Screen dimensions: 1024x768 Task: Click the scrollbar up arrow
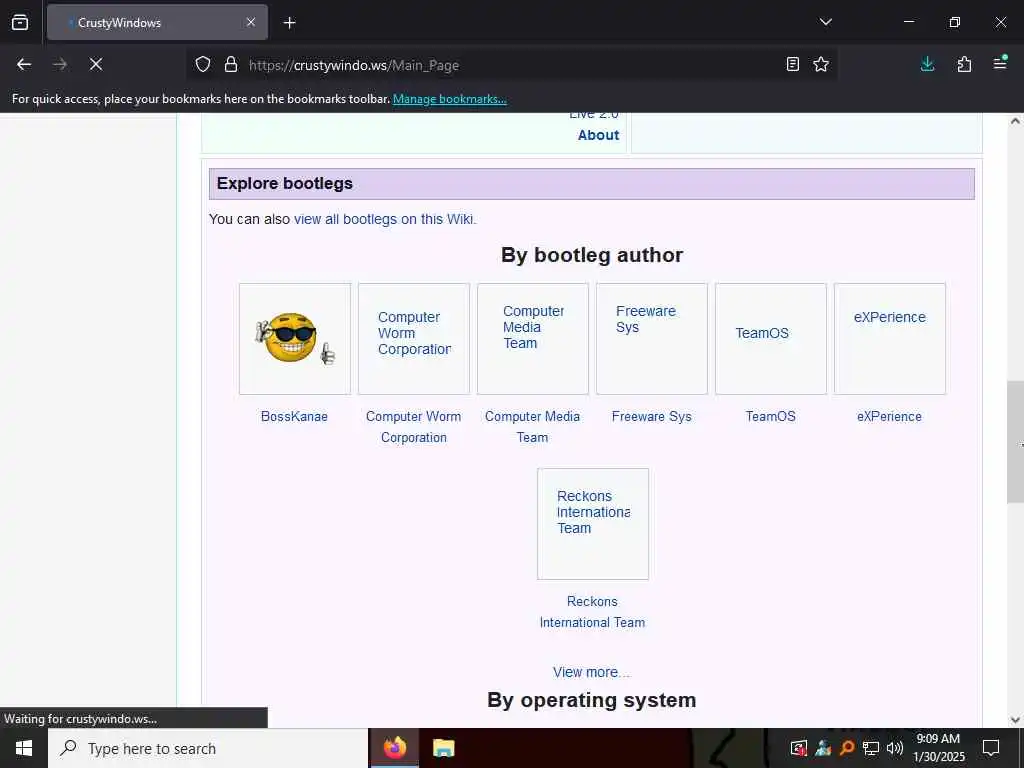(x=1015, y=121)
